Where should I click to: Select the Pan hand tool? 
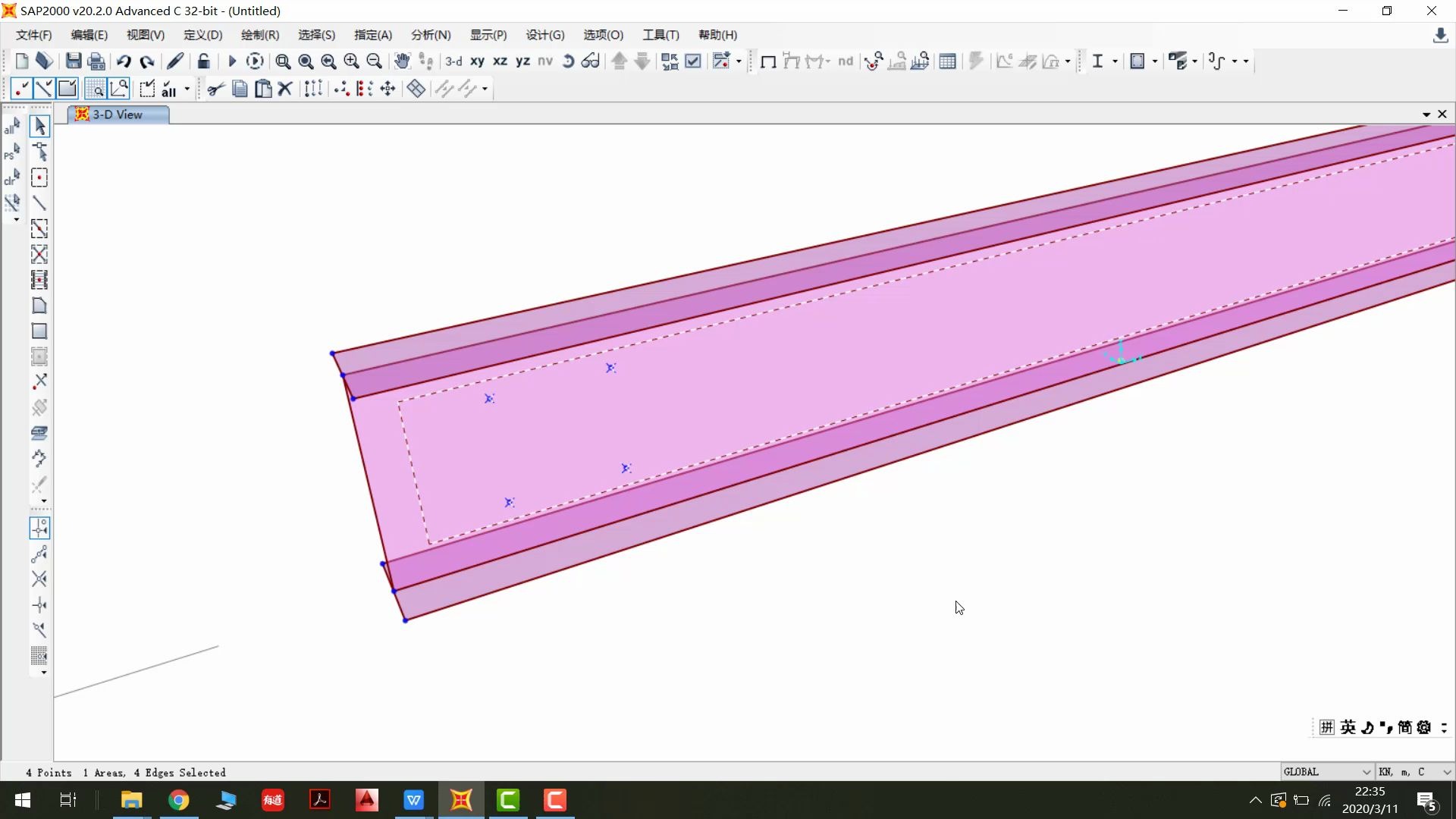tap(402, 61)
